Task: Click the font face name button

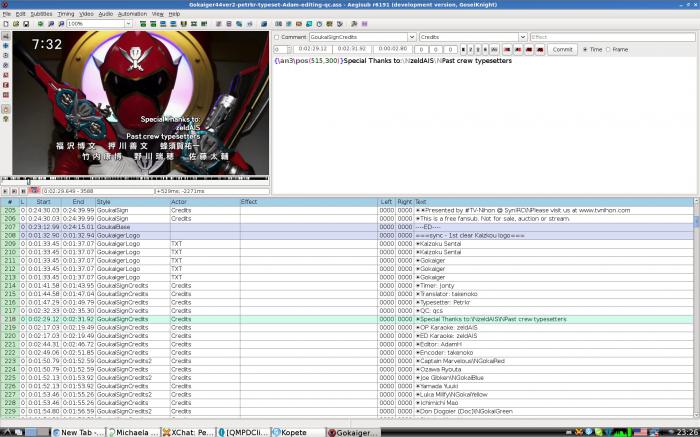Action: tap(494, 50)
